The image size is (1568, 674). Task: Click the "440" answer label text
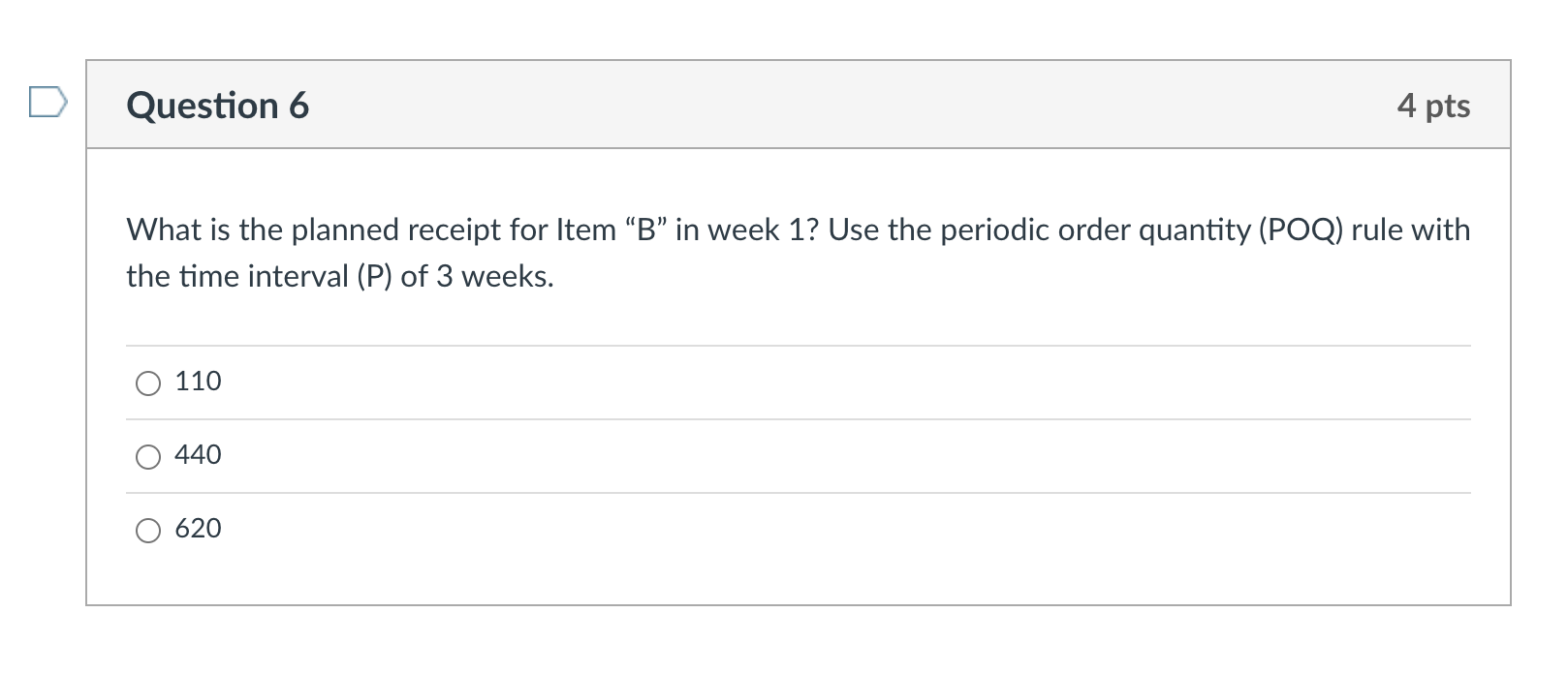pos(198,455)
